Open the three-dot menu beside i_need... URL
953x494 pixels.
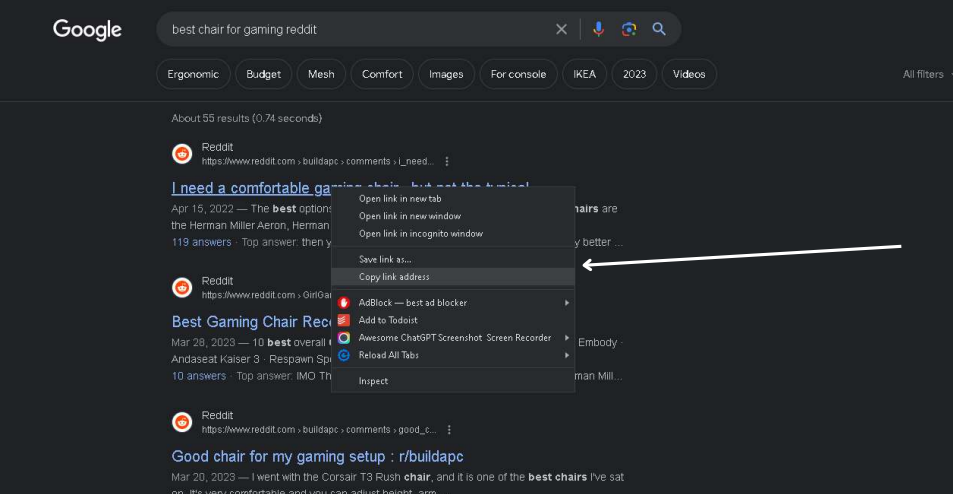[x=447, y=162]
